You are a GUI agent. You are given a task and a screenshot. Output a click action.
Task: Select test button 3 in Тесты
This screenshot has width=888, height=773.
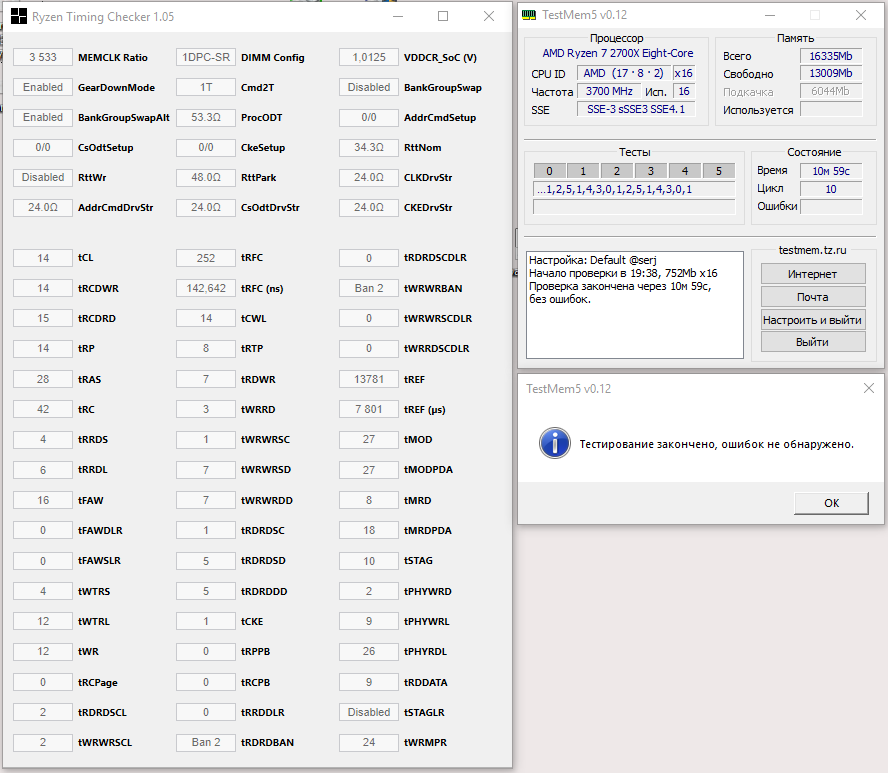[x=651, y=170]
